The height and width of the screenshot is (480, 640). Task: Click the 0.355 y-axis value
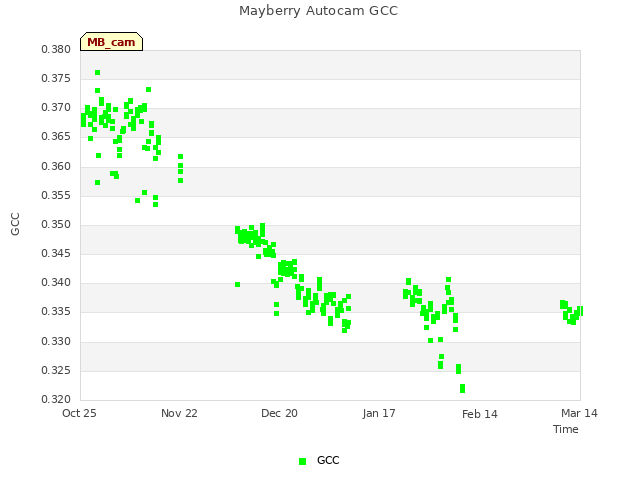[56, 195]
